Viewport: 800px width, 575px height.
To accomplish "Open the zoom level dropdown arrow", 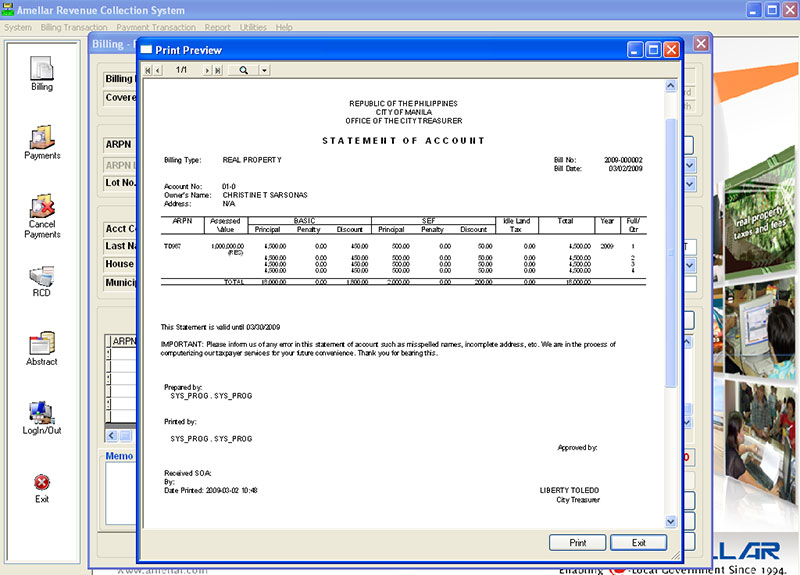I will [264, 70].
